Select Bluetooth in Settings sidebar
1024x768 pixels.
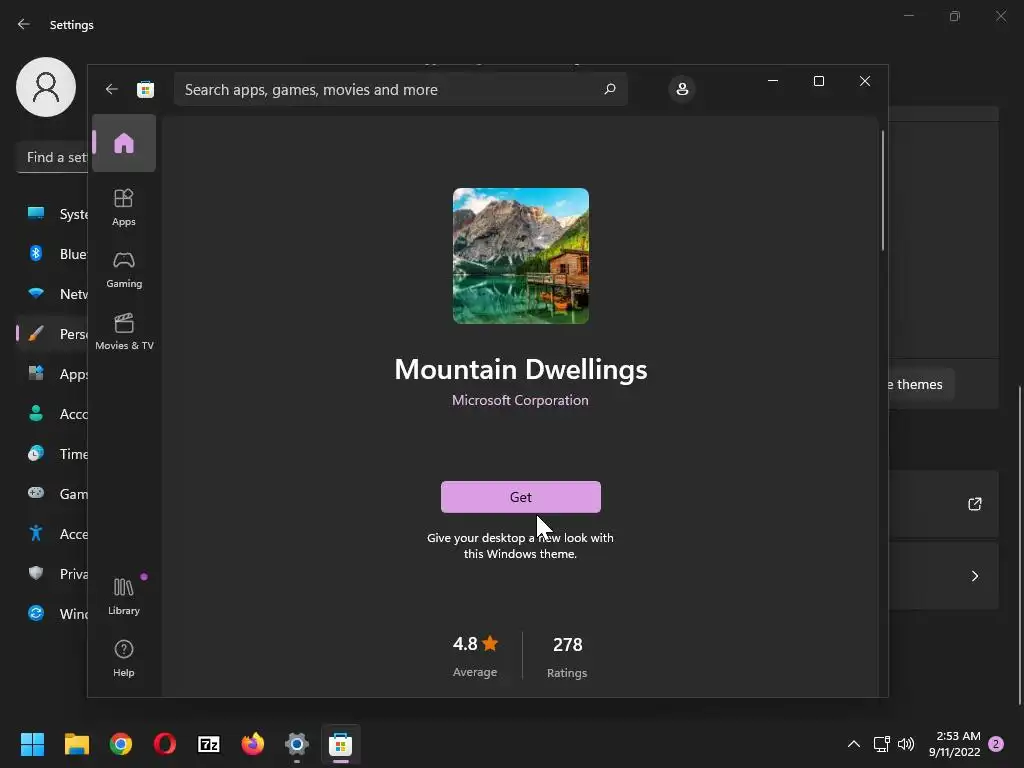52,253
